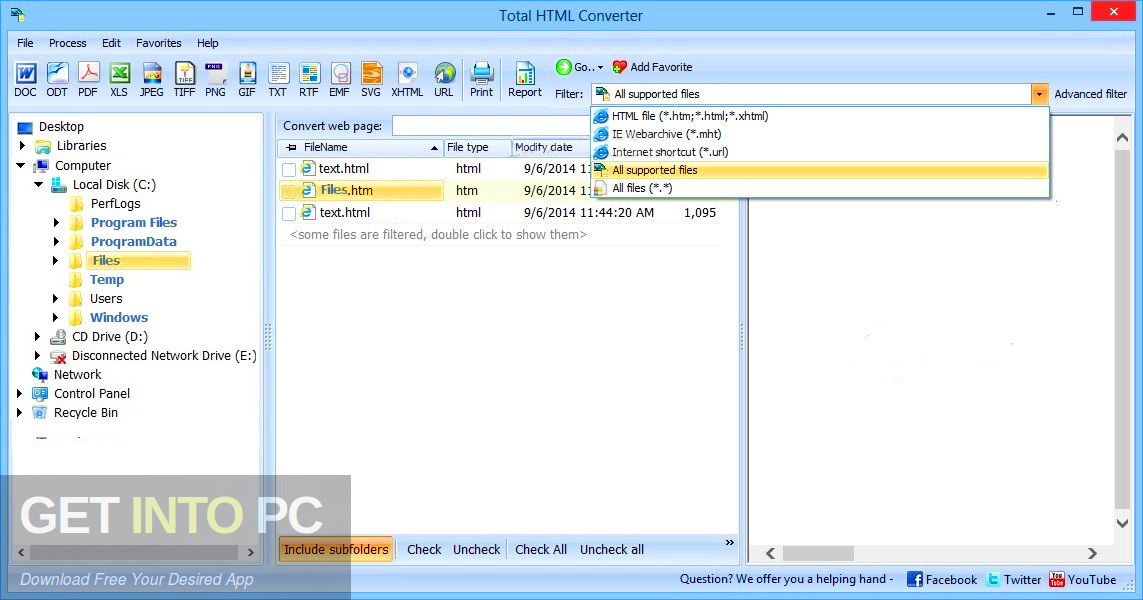Open the URL conversion tool

[x=444, y=79]
